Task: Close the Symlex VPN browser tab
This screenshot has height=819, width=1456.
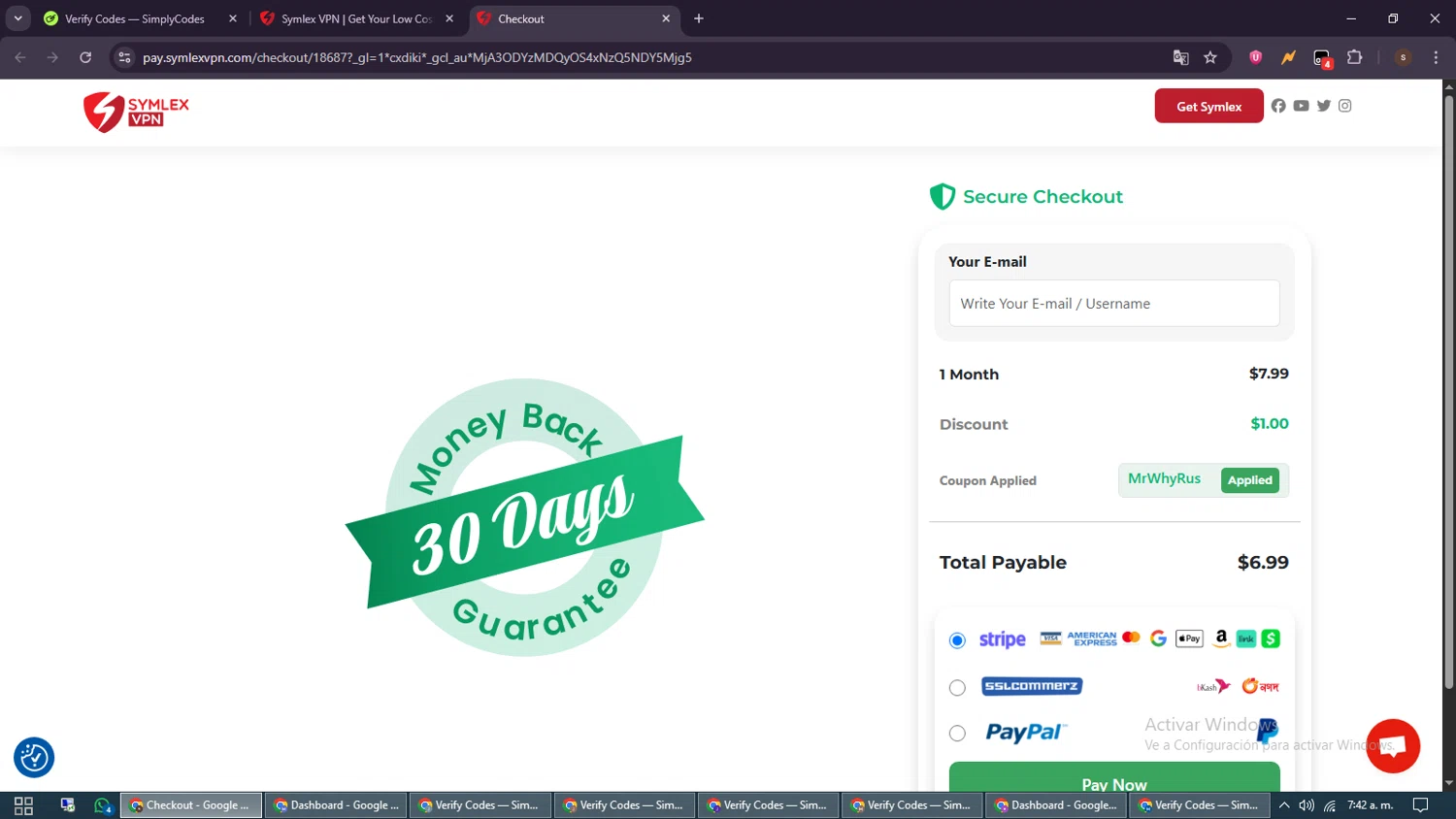Action: tap(449, 18)
